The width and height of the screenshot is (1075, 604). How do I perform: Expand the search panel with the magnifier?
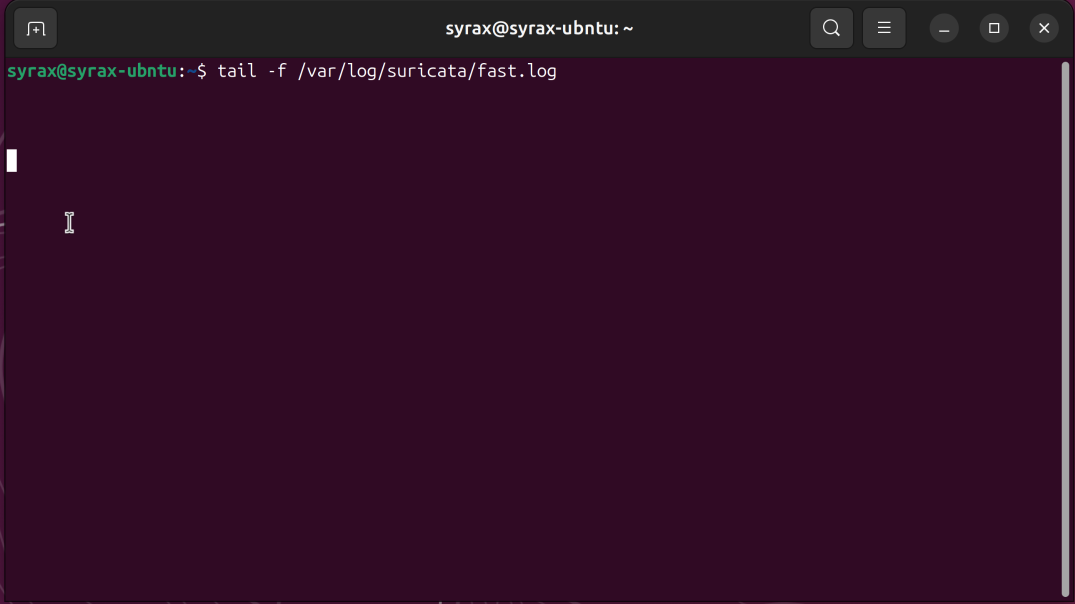pyautogui.click(x=831, y=28)
